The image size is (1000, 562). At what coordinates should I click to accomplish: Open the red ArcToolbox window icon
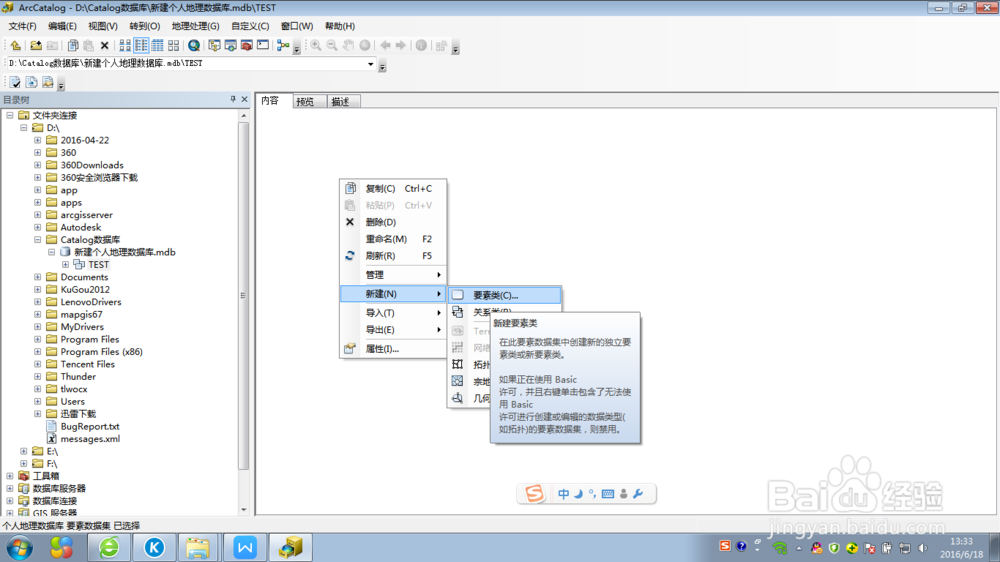(246, 46)
